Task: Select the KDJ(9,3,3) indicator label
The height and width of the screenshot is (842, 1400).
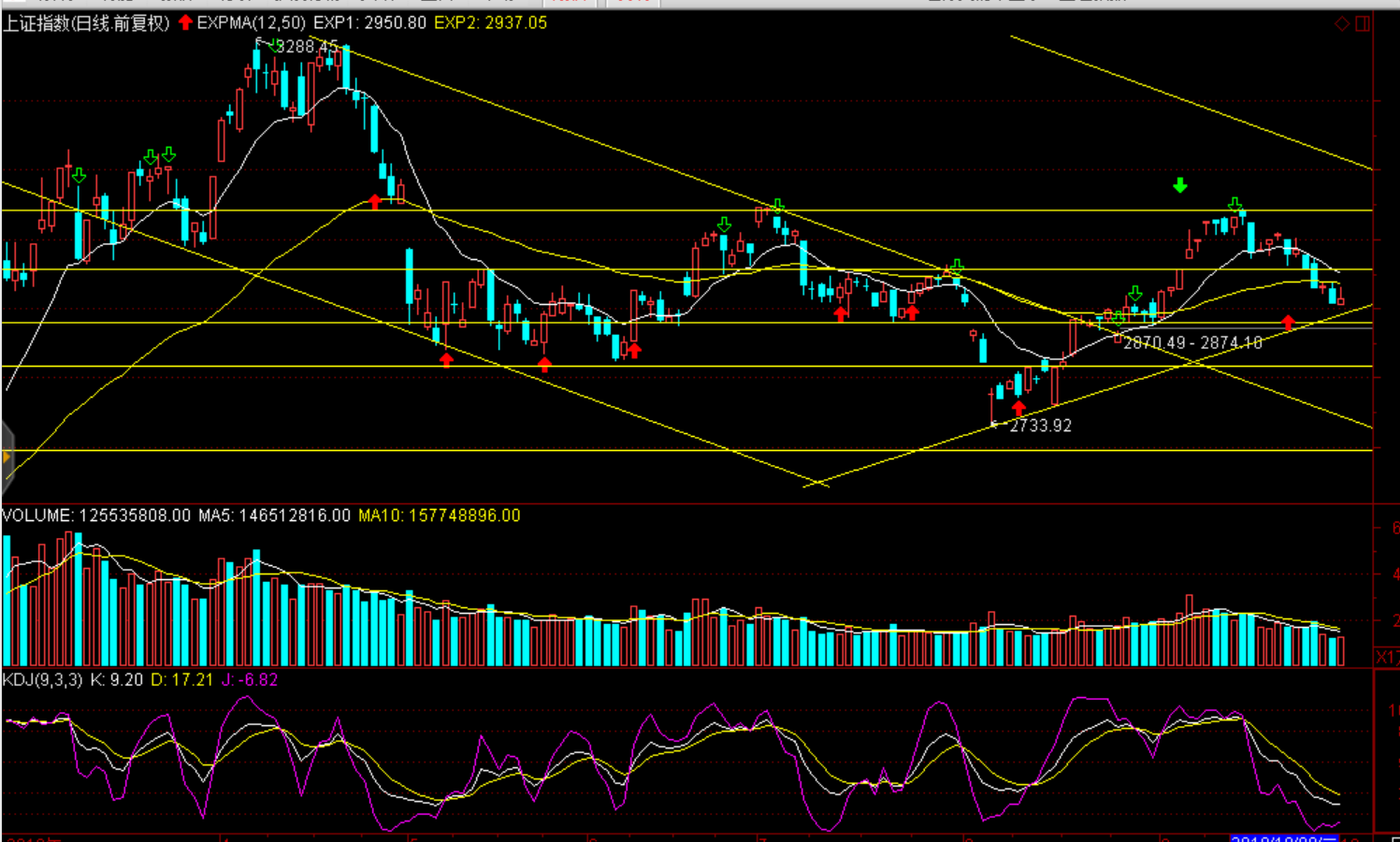Action: (x=42, y=680)
